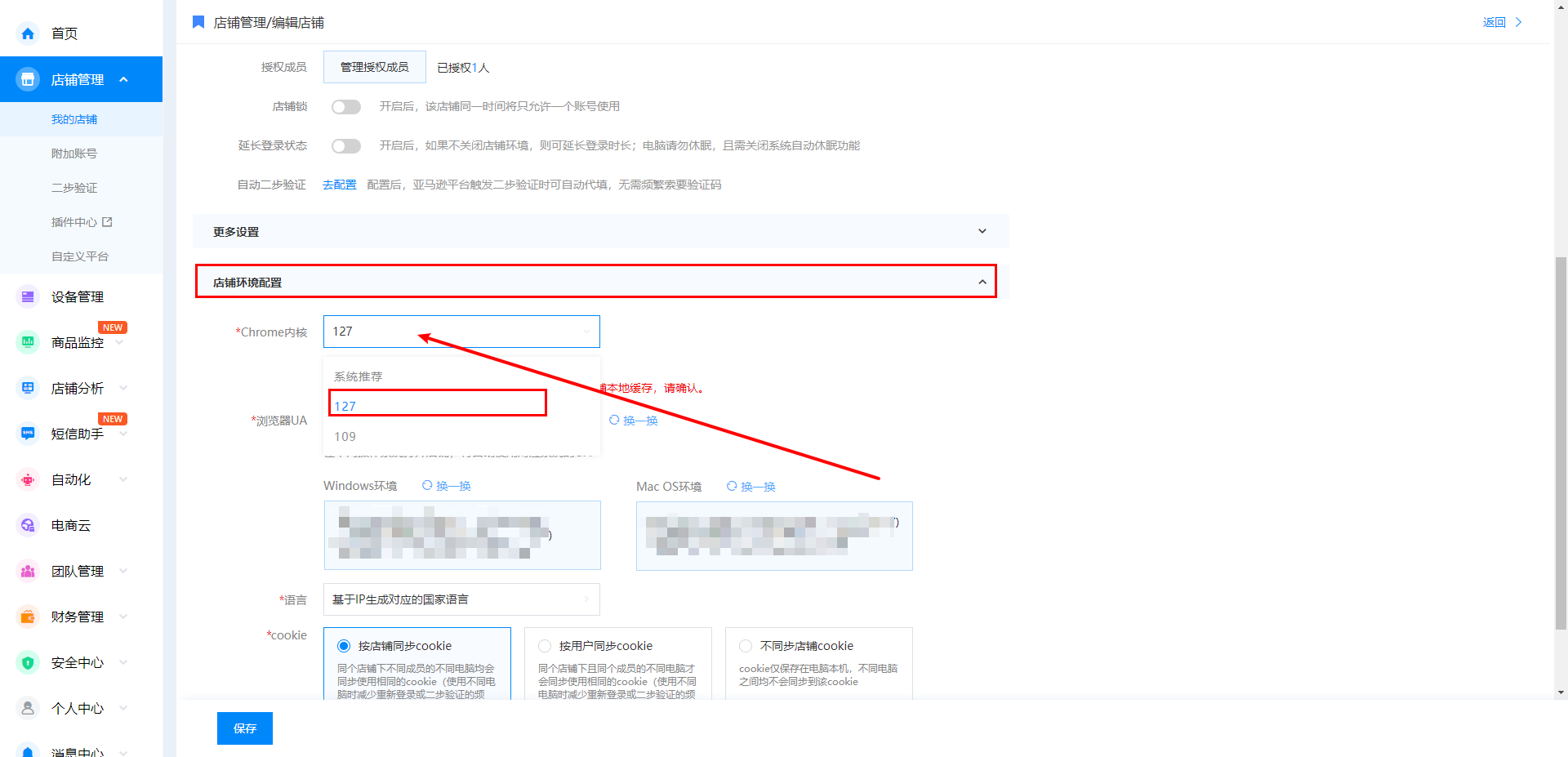Click the e-commerce cloud (电商云) icon
This screenshot has height=757, width=1568.
[x=28, y=525]
